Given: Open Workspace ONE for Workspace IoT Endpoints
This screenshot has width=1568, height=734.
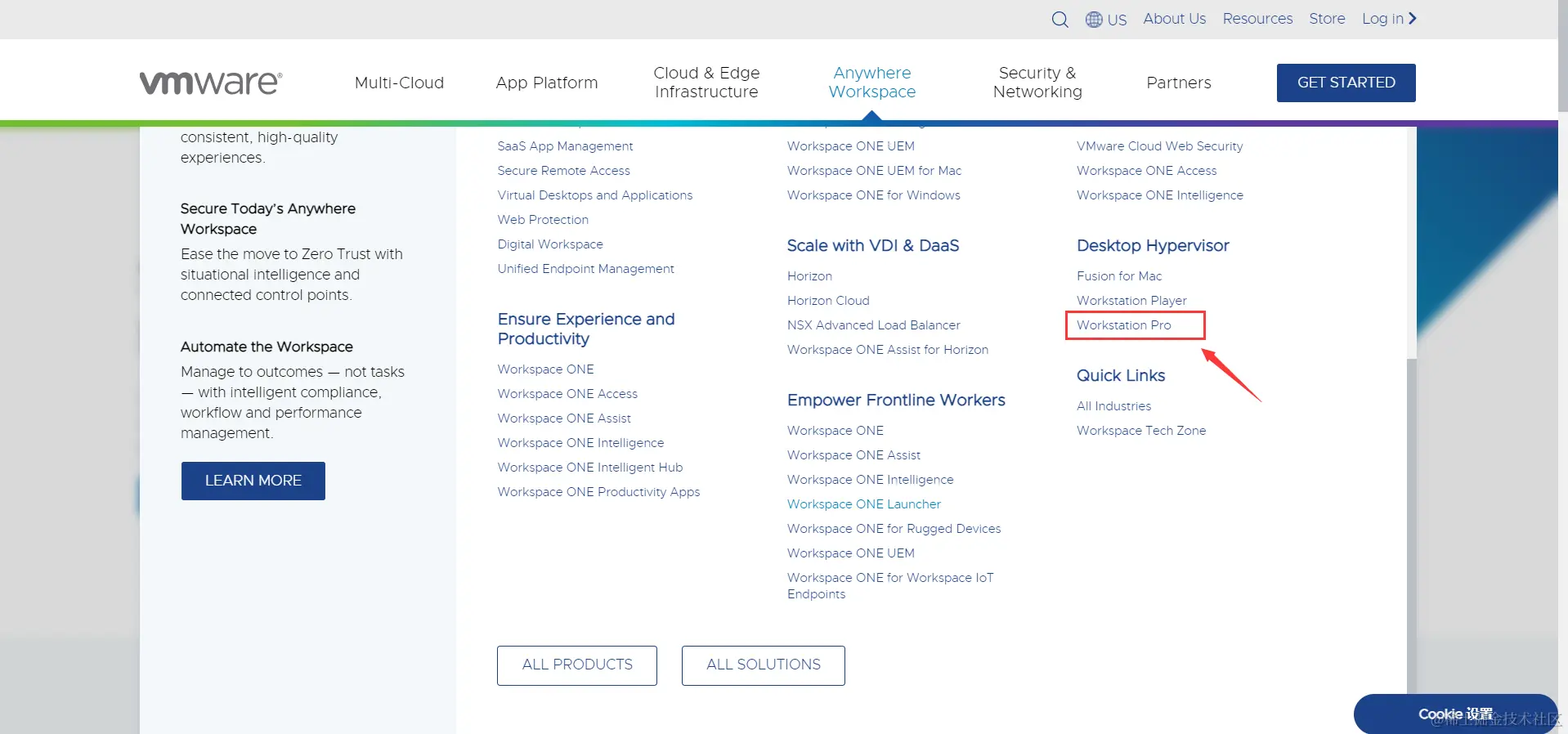Looking at the screenshot, I should pos(890,586).
